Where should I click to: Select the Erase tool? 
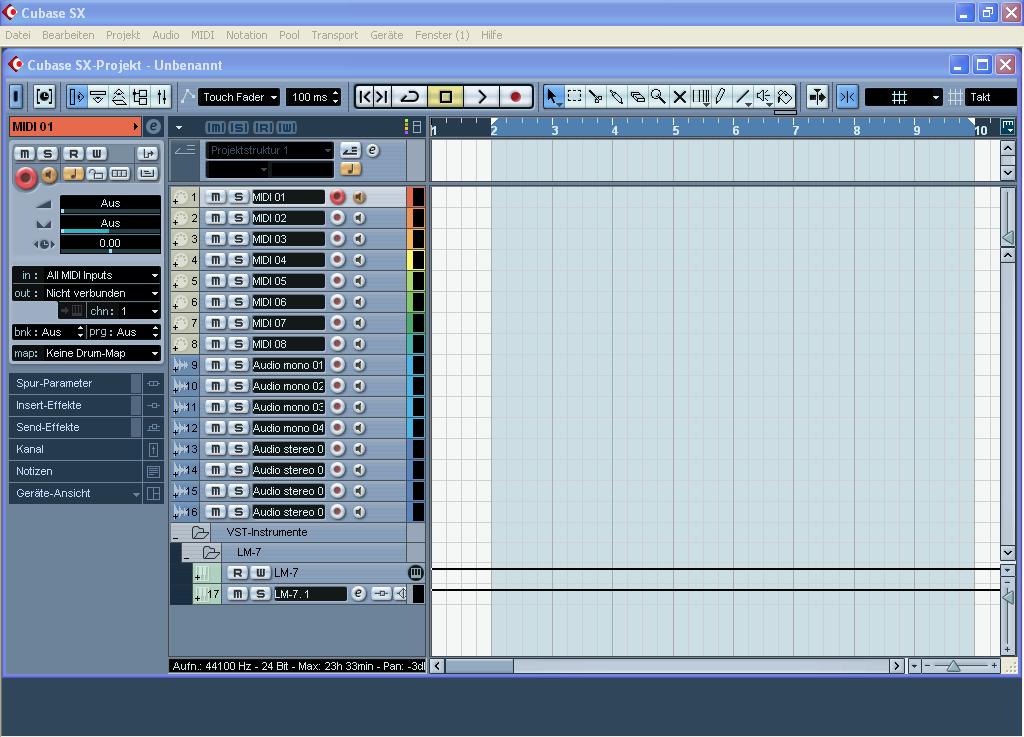(637, 97)
